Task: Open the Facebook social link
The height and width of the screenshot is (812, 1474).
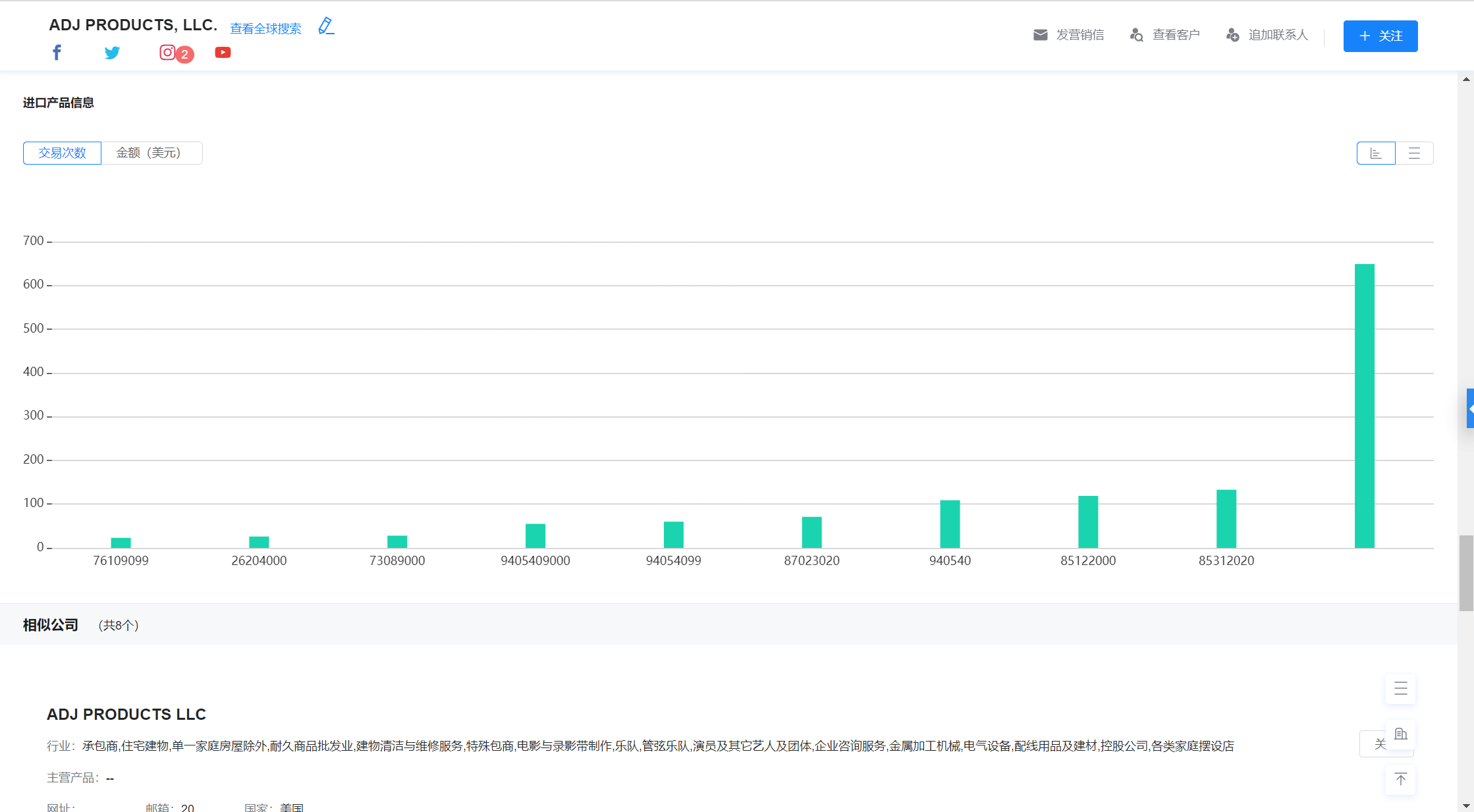Action: point(57,53)
